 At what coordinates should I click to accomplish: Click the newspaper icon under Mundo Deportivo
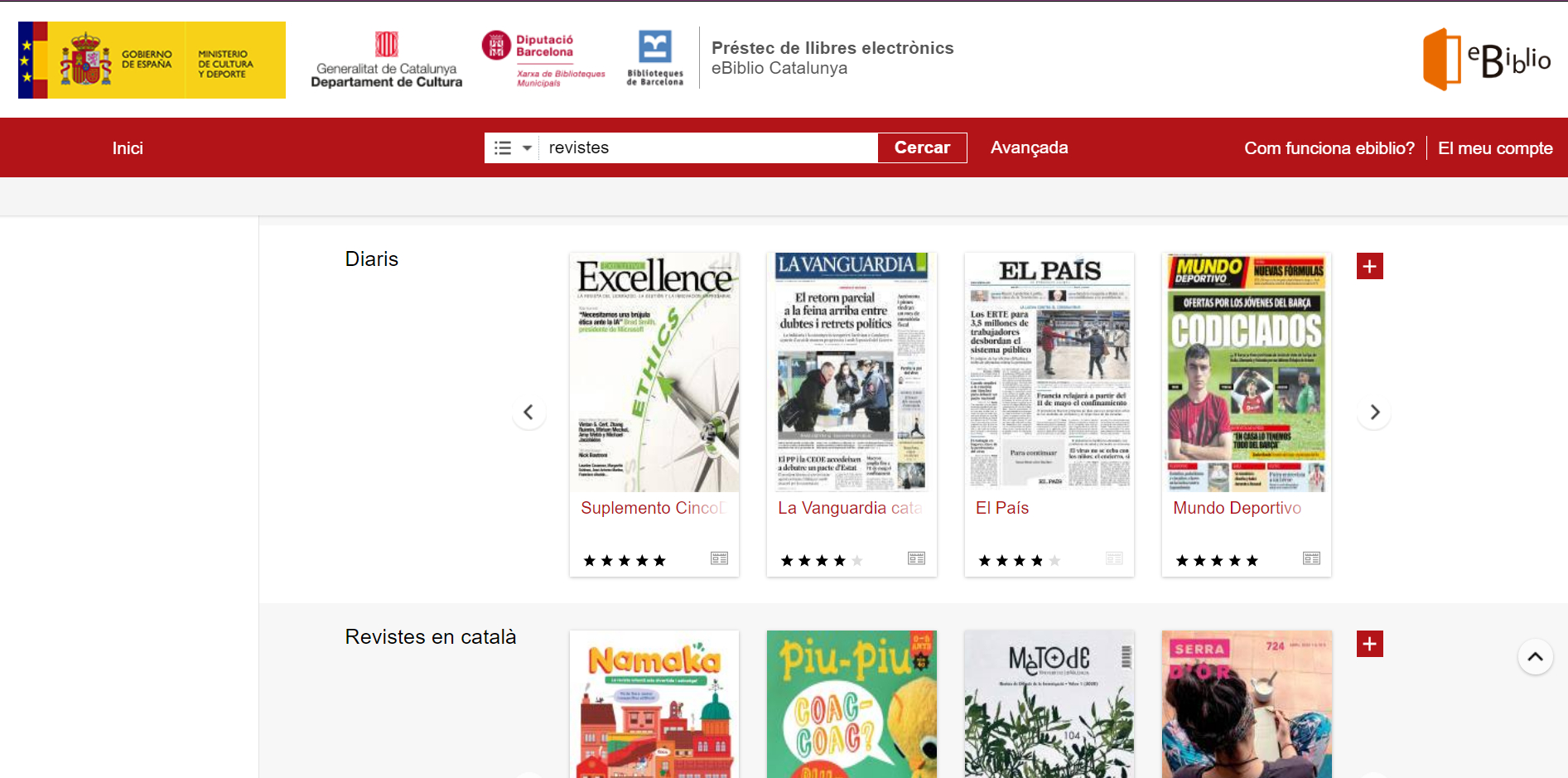click(x=1311, y=558)
